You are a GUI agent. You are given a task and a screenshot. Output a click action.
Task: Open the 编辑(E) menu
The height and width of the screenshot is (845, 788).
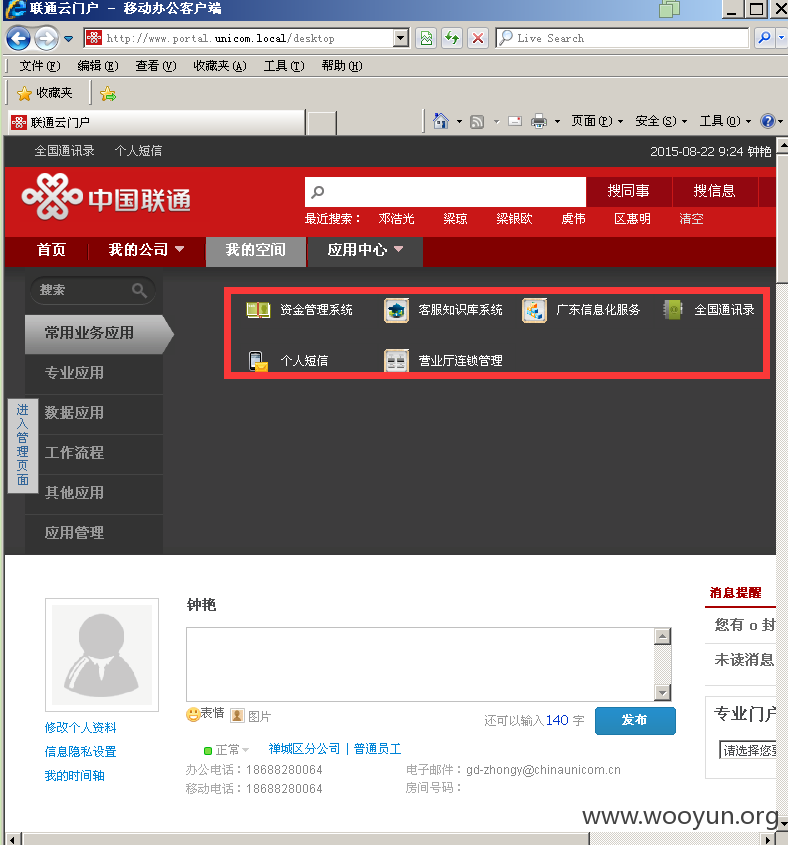98,66
